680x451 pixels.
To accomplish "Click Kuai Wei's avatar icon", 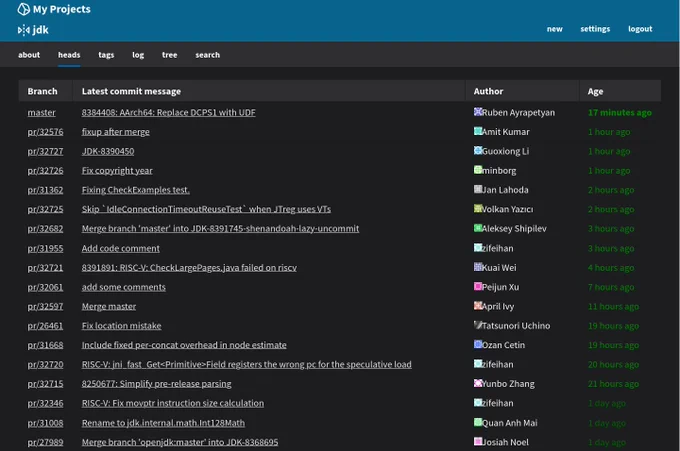I will click(478, 267).
